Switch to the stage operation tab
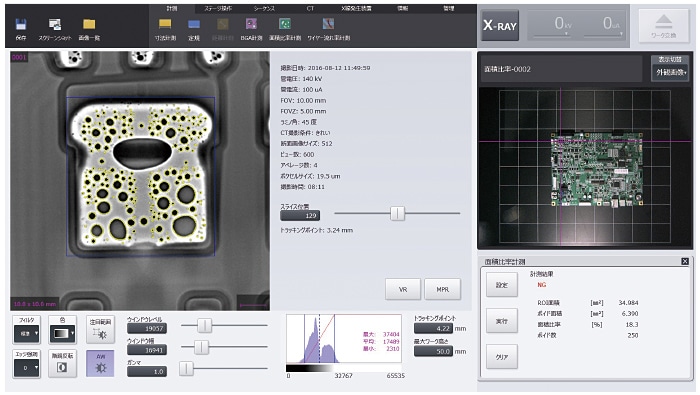Screen dimensions: 700x395 [218, 8]
